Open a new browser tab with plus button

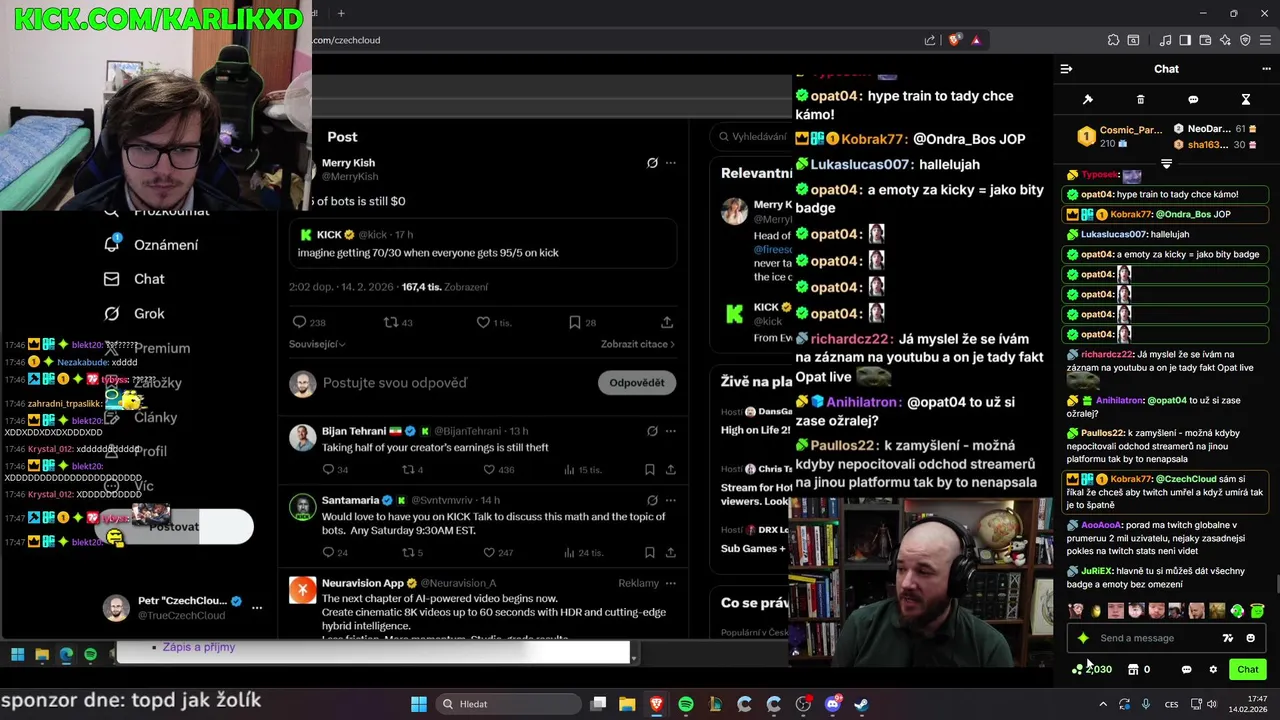tap(341, 13)
